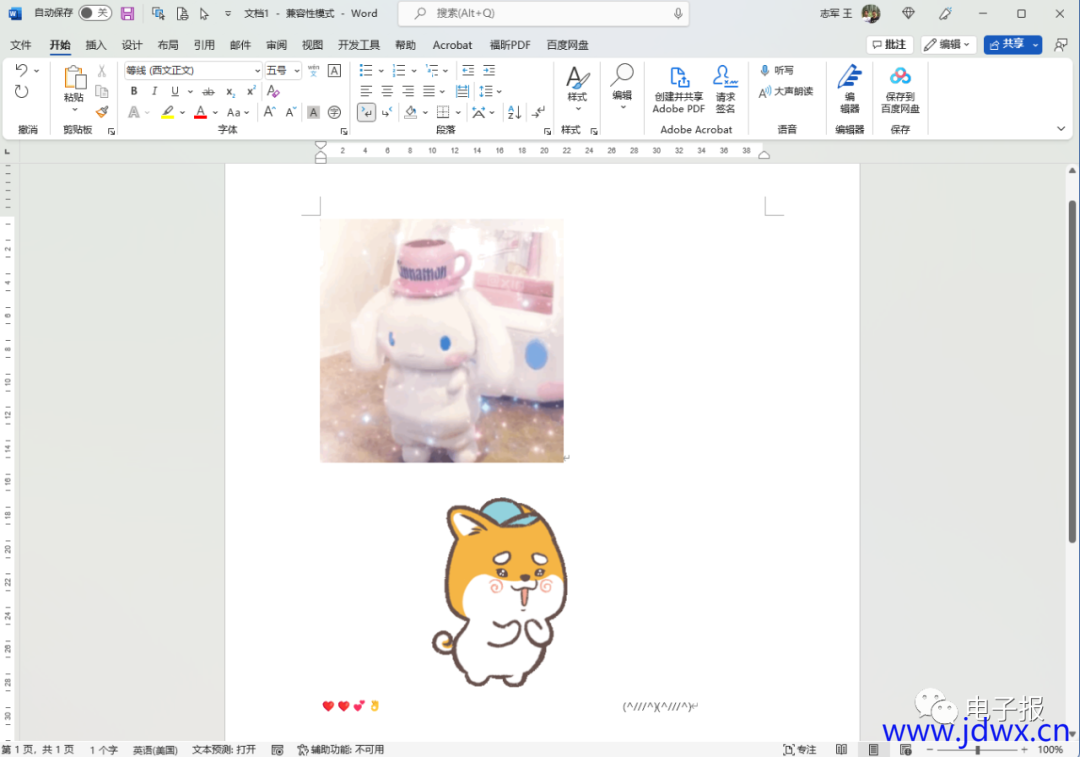Click the Cut scissors icon
Viewport: 1080px width, 757px height.
[102, 70]
